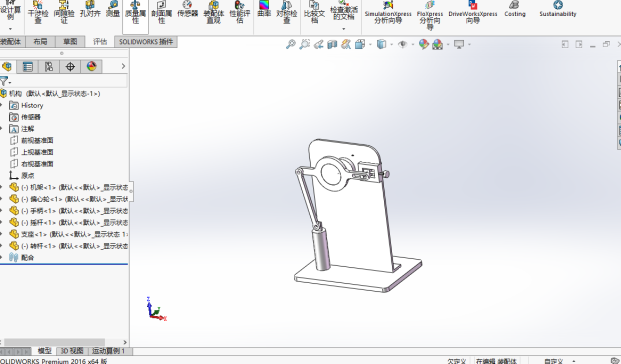Click Zoom to Fit magnifier icon
Viewport: 621px width, 364px height.
(x=291, y=44)
